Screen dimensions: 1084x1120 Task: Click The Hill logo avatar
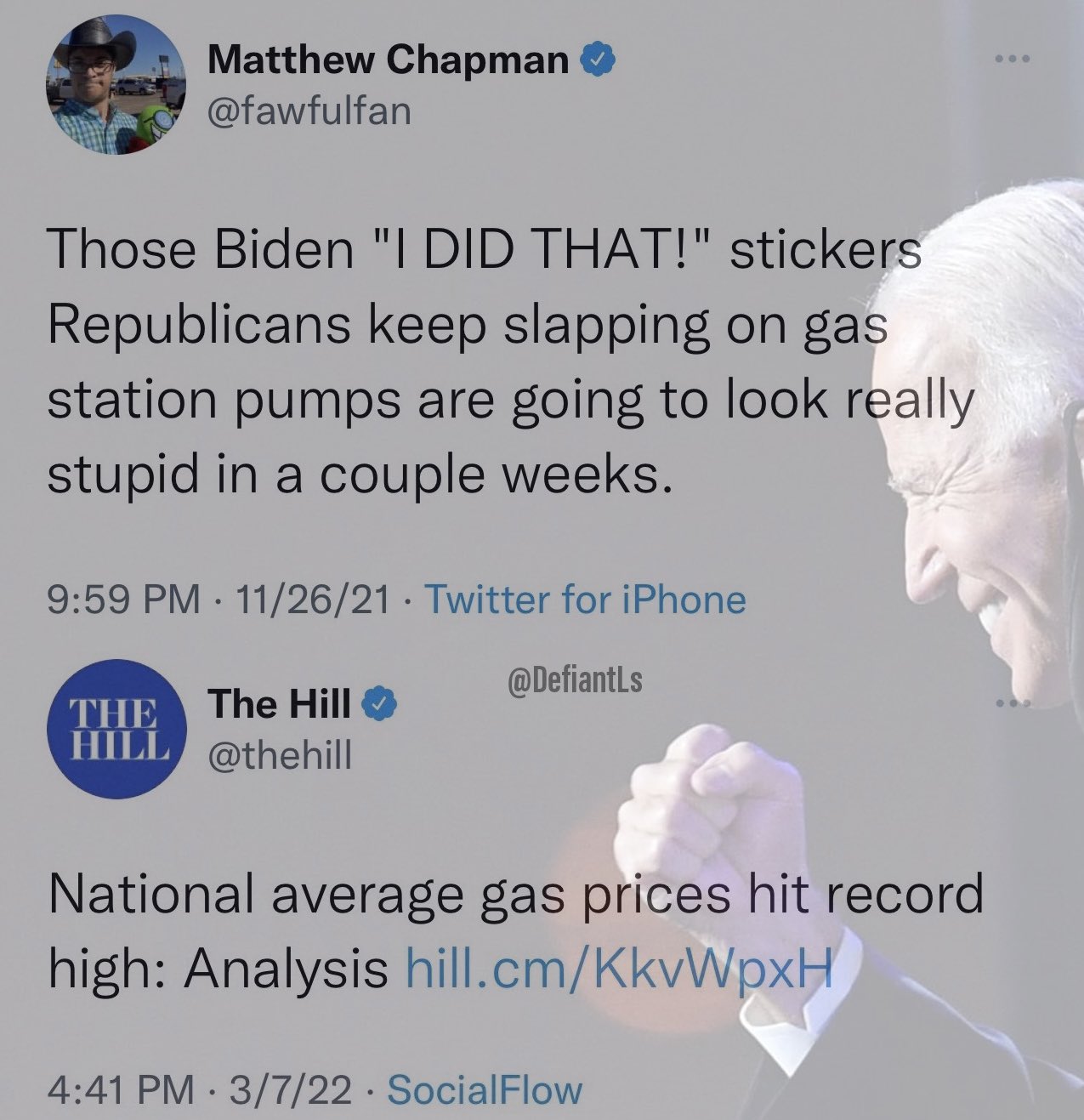116,728
